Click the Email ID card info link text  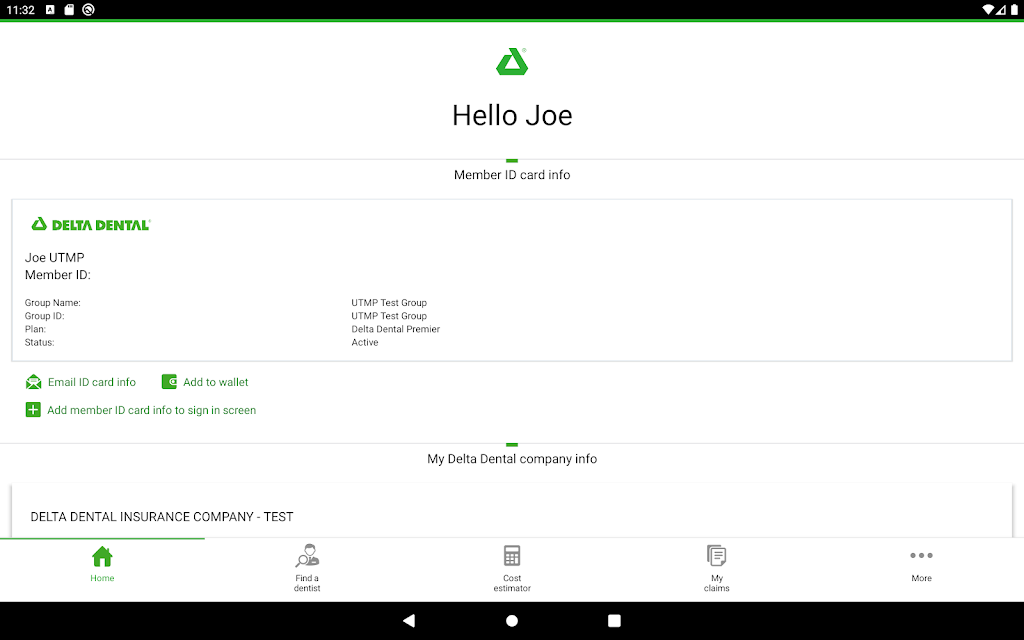(92, 382)
